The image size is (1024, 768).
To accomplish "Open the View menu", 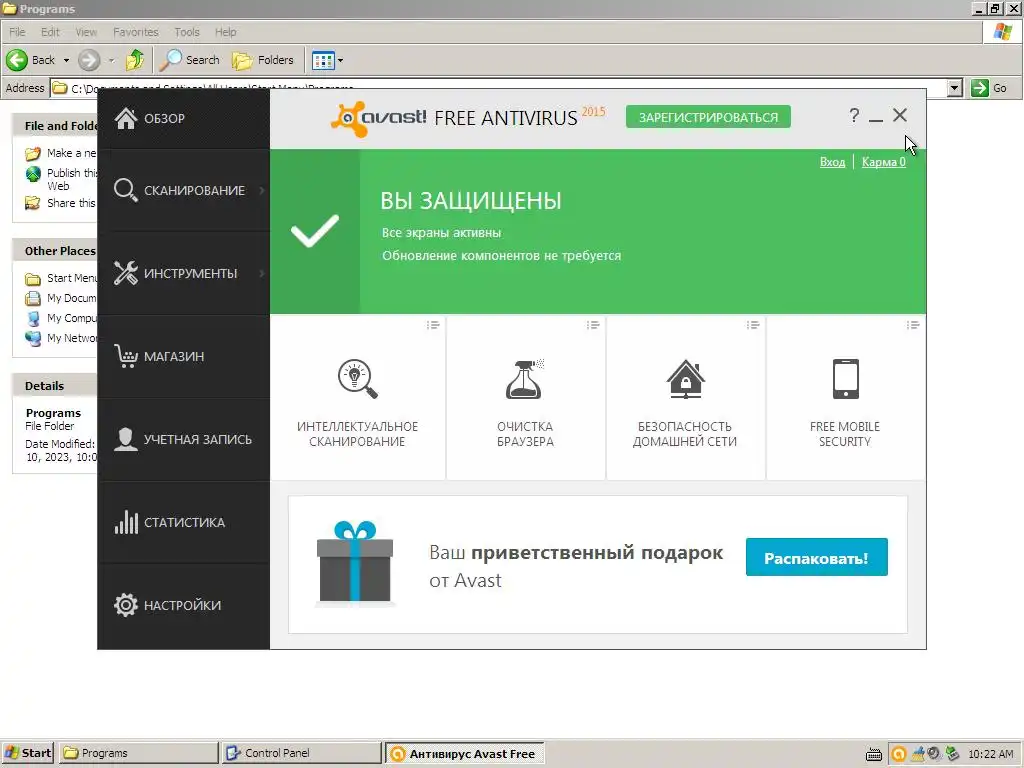I will click(x=86, y=32).
